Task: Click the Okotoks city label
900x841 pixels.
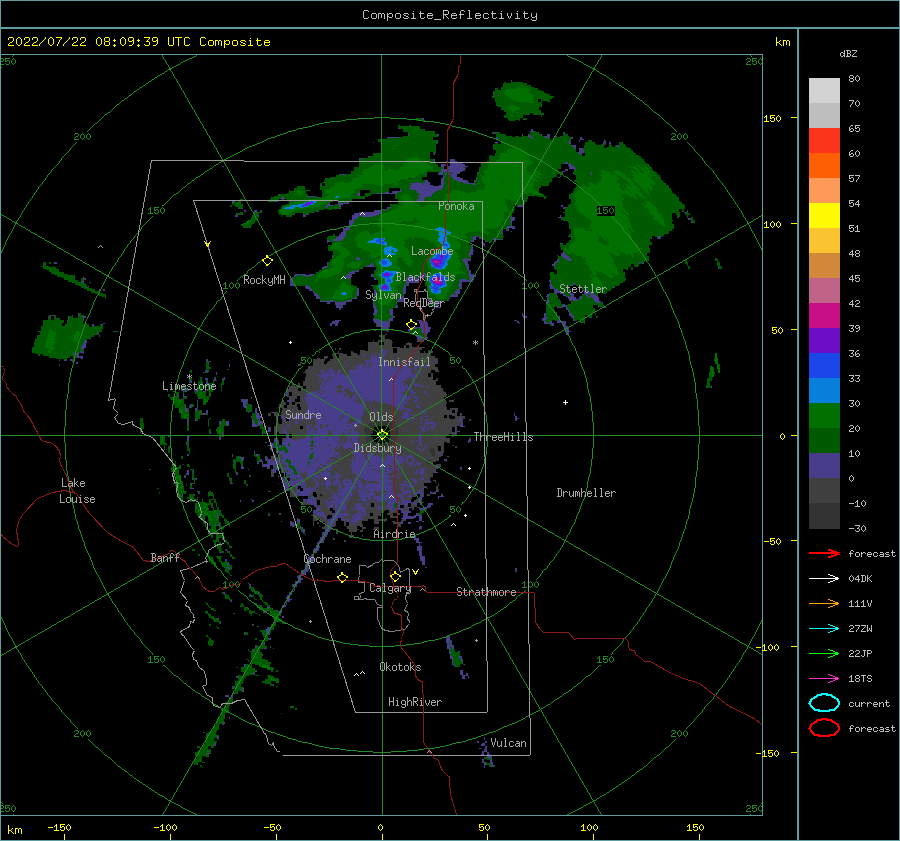Action: point(400,667)
